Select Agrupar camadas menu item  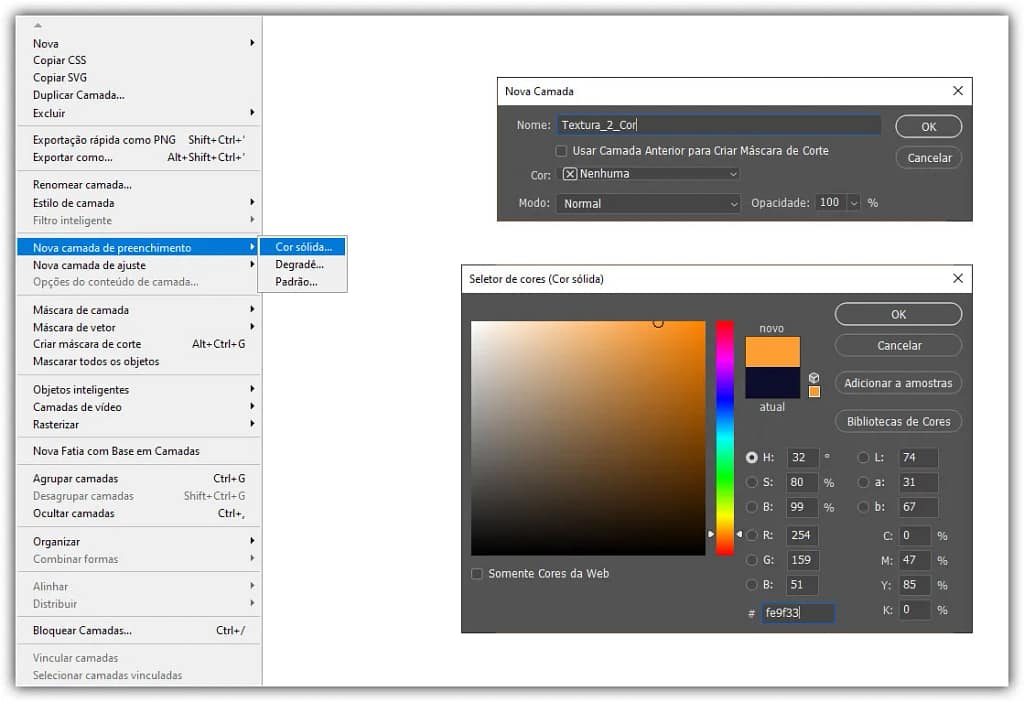point(139,479)
